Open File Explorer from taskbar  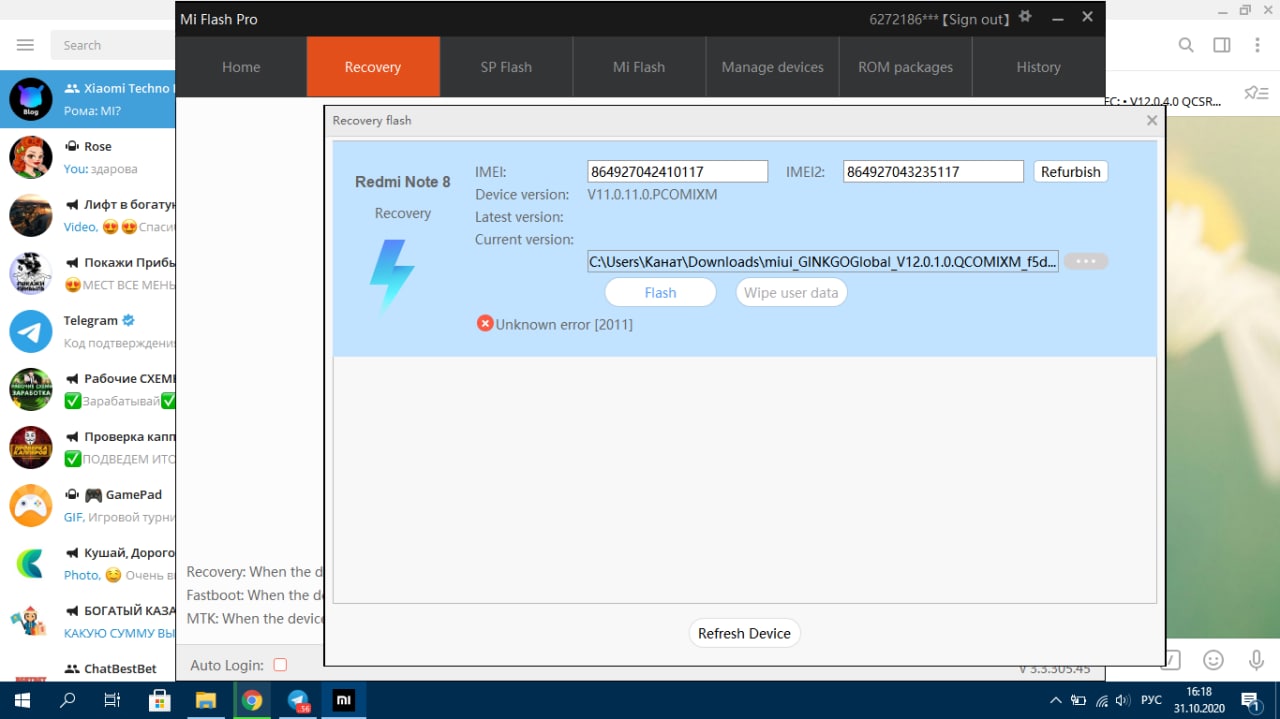[x=205, y=700]
